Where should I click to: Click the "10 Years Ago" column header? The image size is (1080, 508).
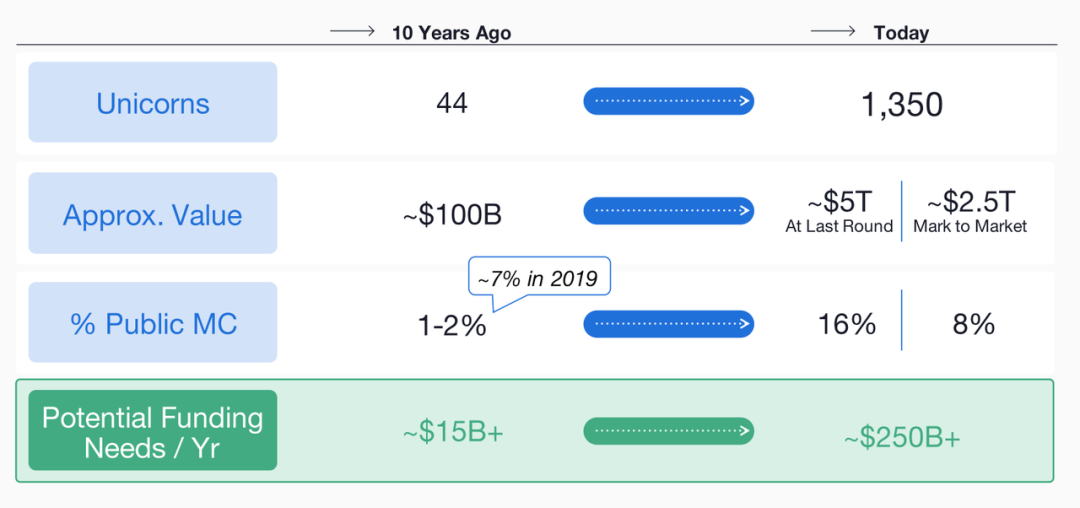451,33
